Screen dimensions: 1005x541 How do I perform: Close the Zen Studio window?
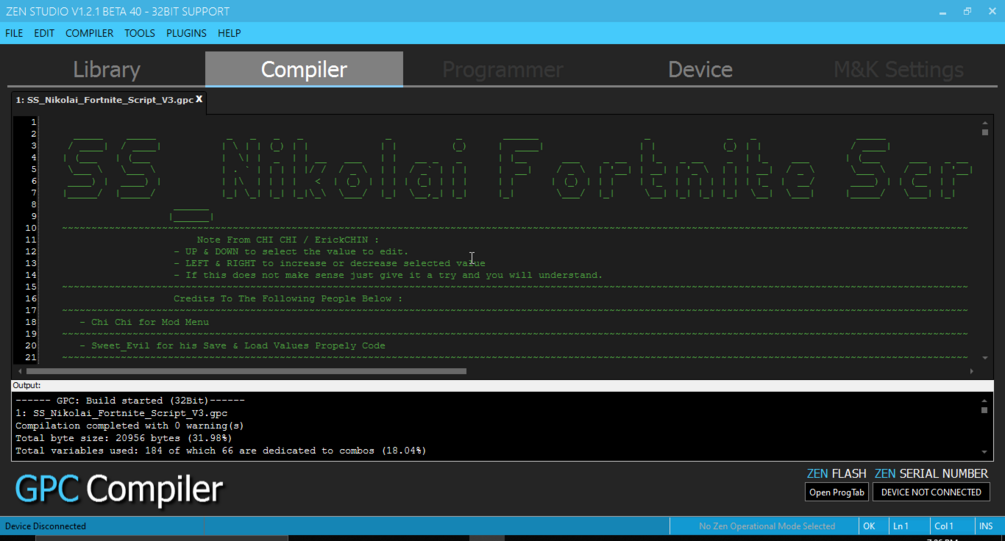point(992,12)
